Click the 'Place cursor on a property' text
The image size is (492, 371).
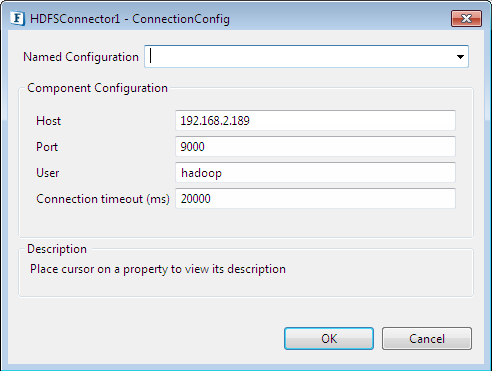(158, 269)
